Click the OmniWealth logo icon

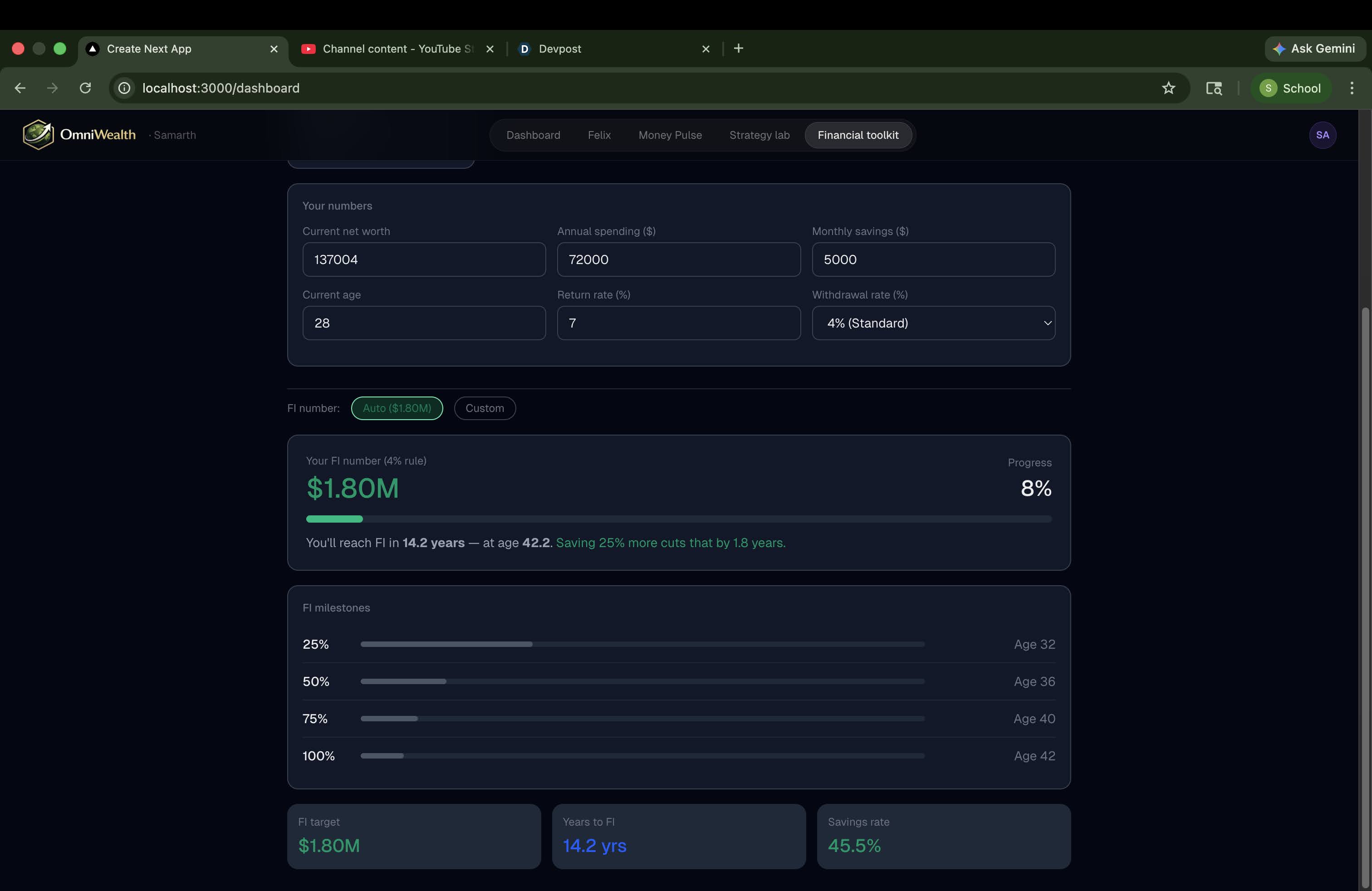click(x=38, y=134)
